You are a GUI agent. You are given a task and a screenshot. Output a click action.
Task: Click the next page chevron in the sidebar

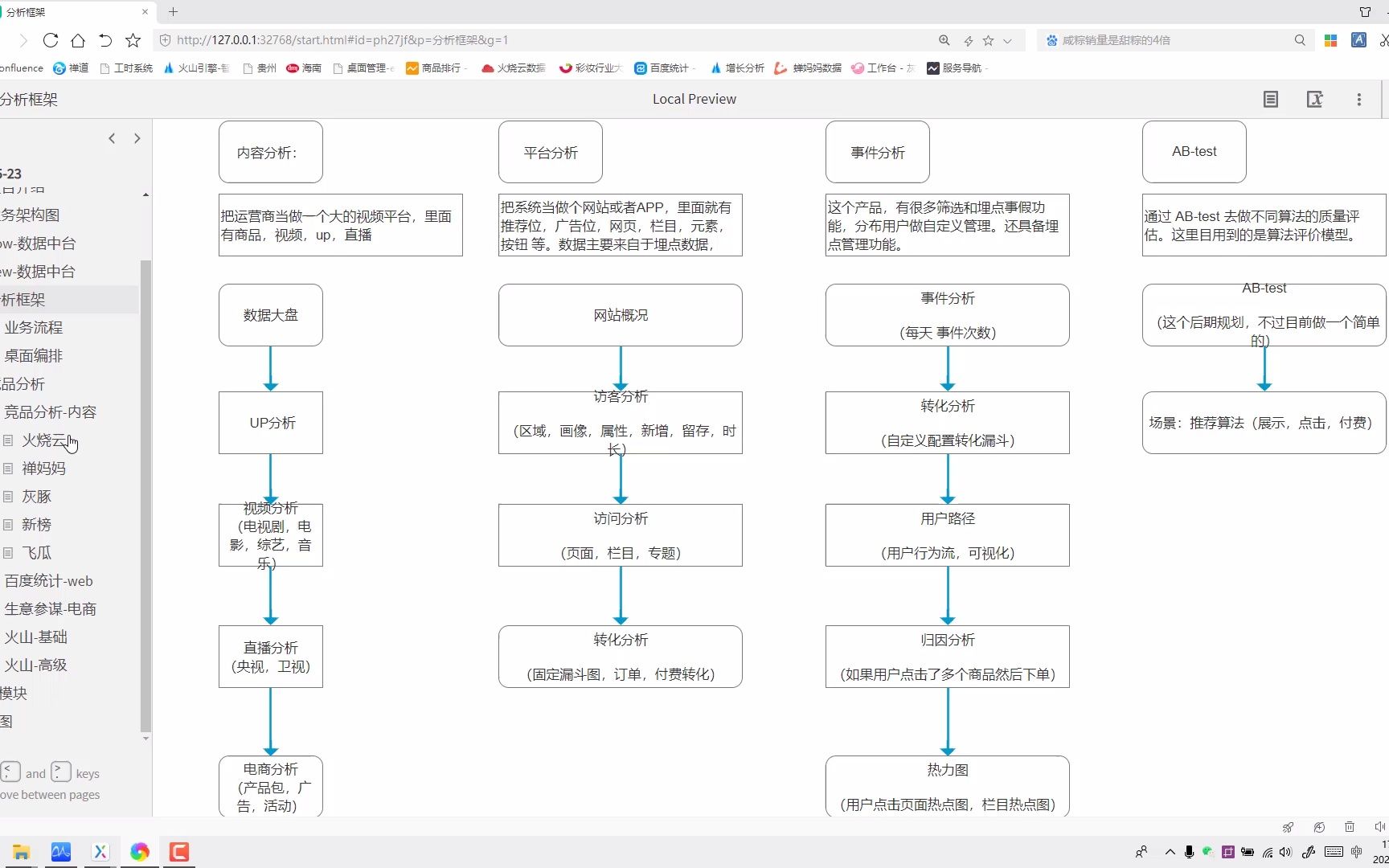[x=137, y=138]
